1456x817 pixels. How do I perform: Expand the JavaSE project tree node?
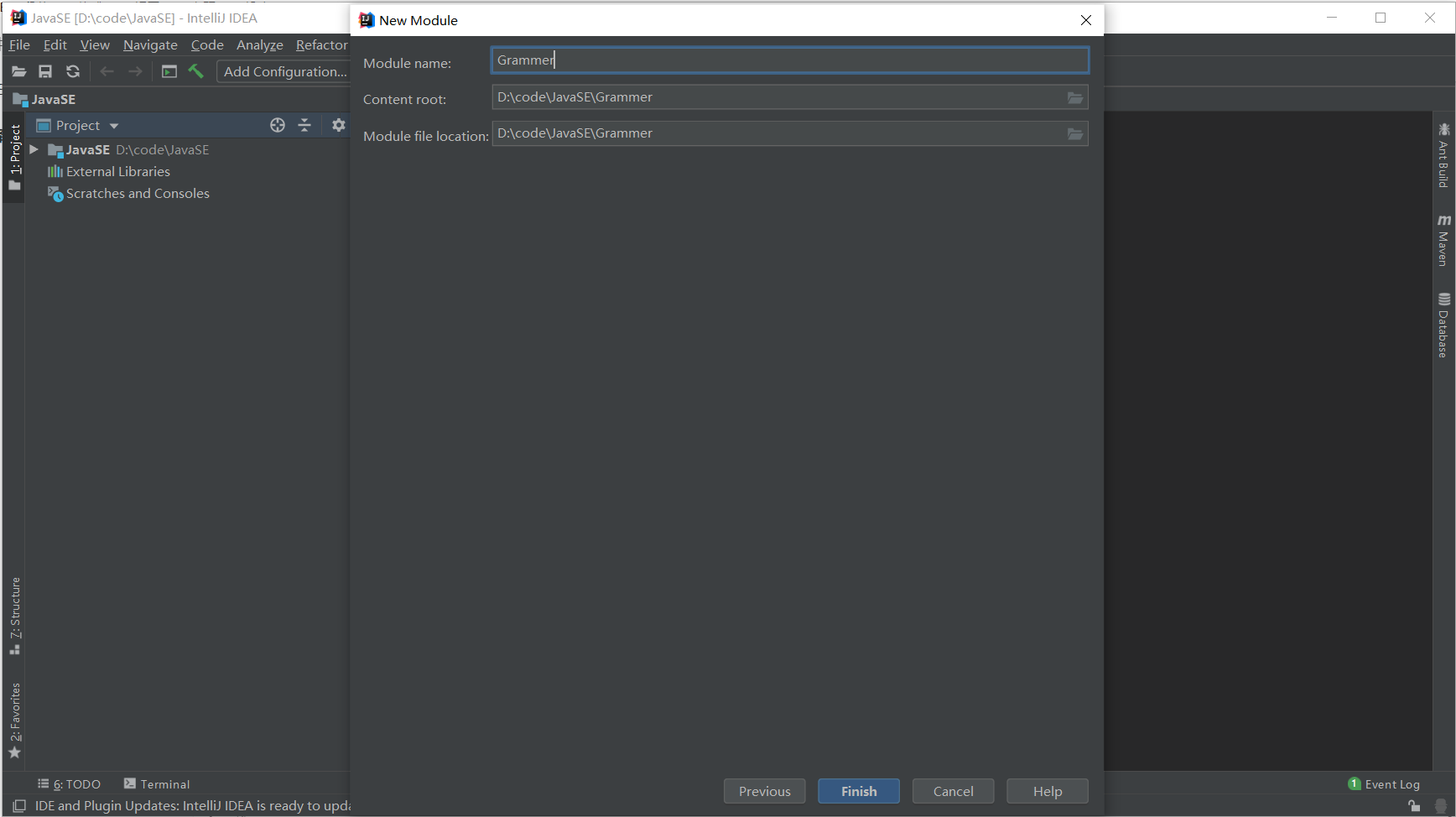pos(34,149)
